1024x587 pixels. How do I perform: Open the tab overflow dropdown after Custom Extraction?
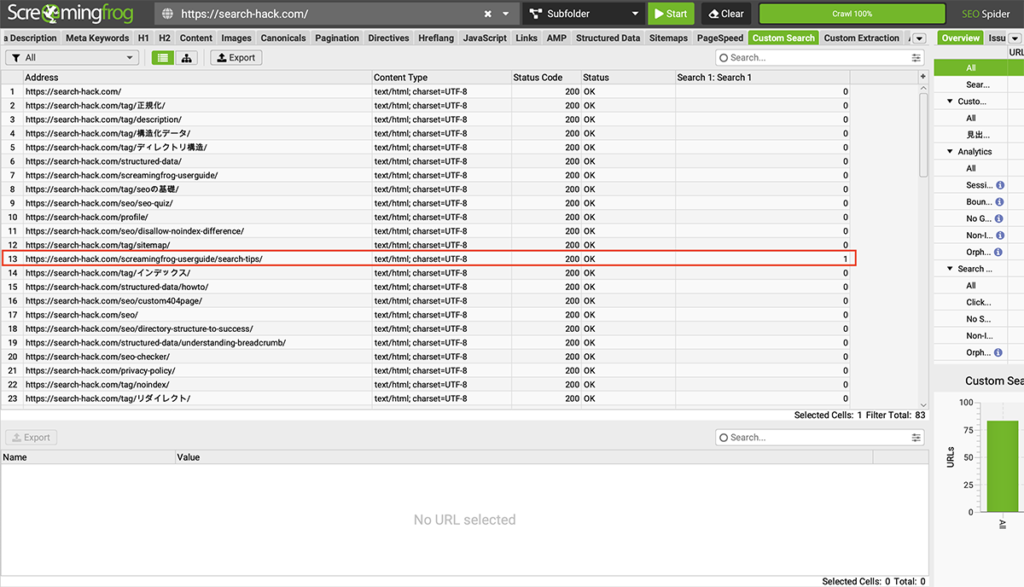click(x=919, y=38)
